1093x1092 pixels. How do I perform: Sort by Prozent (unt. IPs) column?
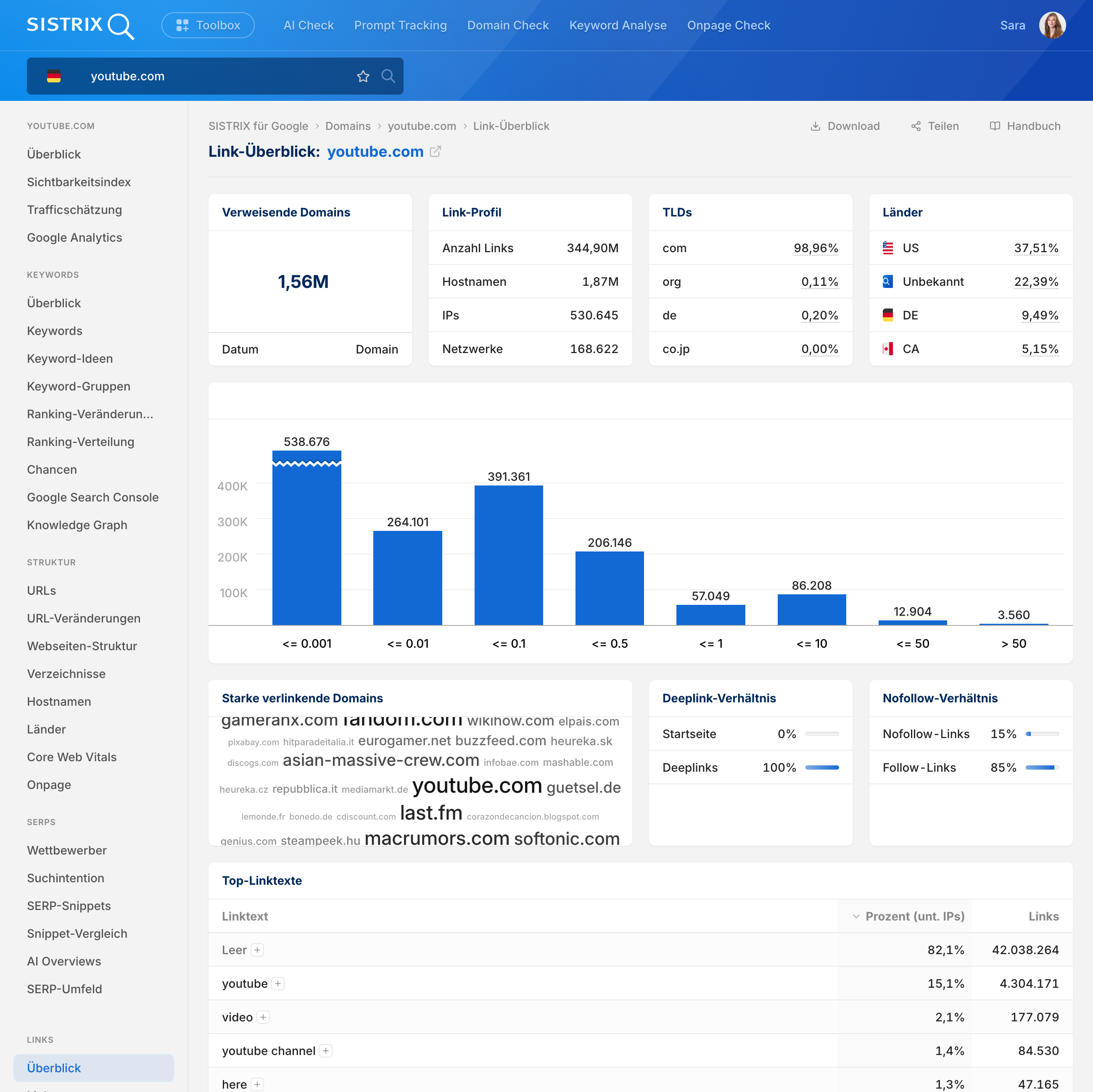[908, 916]
